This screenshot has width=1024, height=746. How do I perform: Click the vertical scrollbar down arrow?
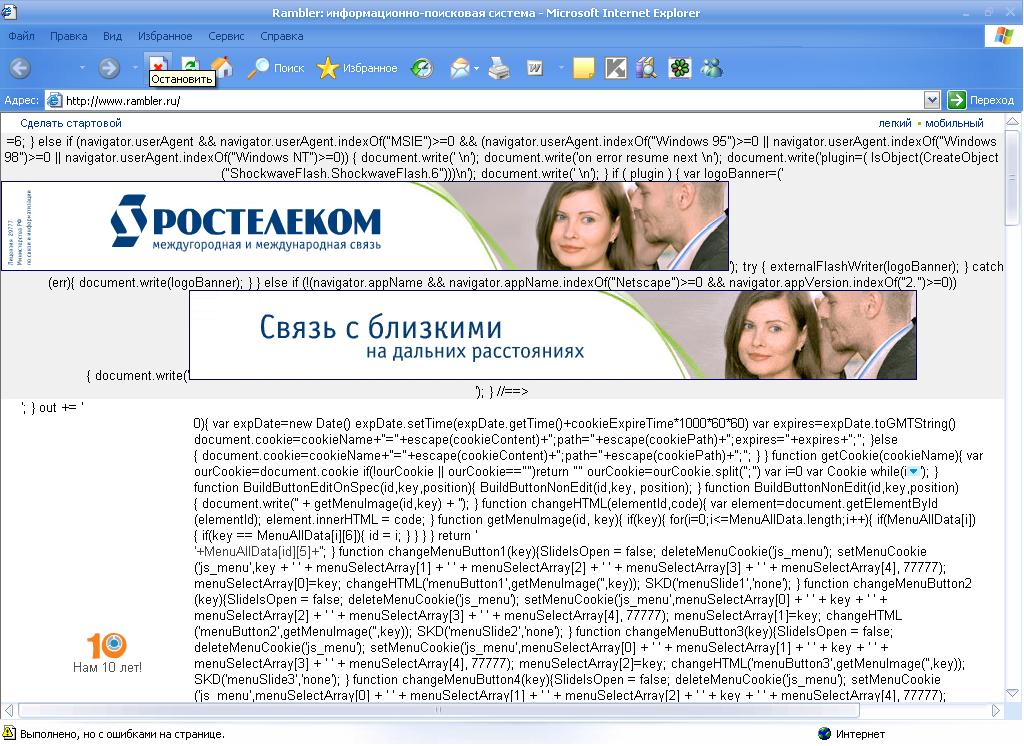(1012, 693)
